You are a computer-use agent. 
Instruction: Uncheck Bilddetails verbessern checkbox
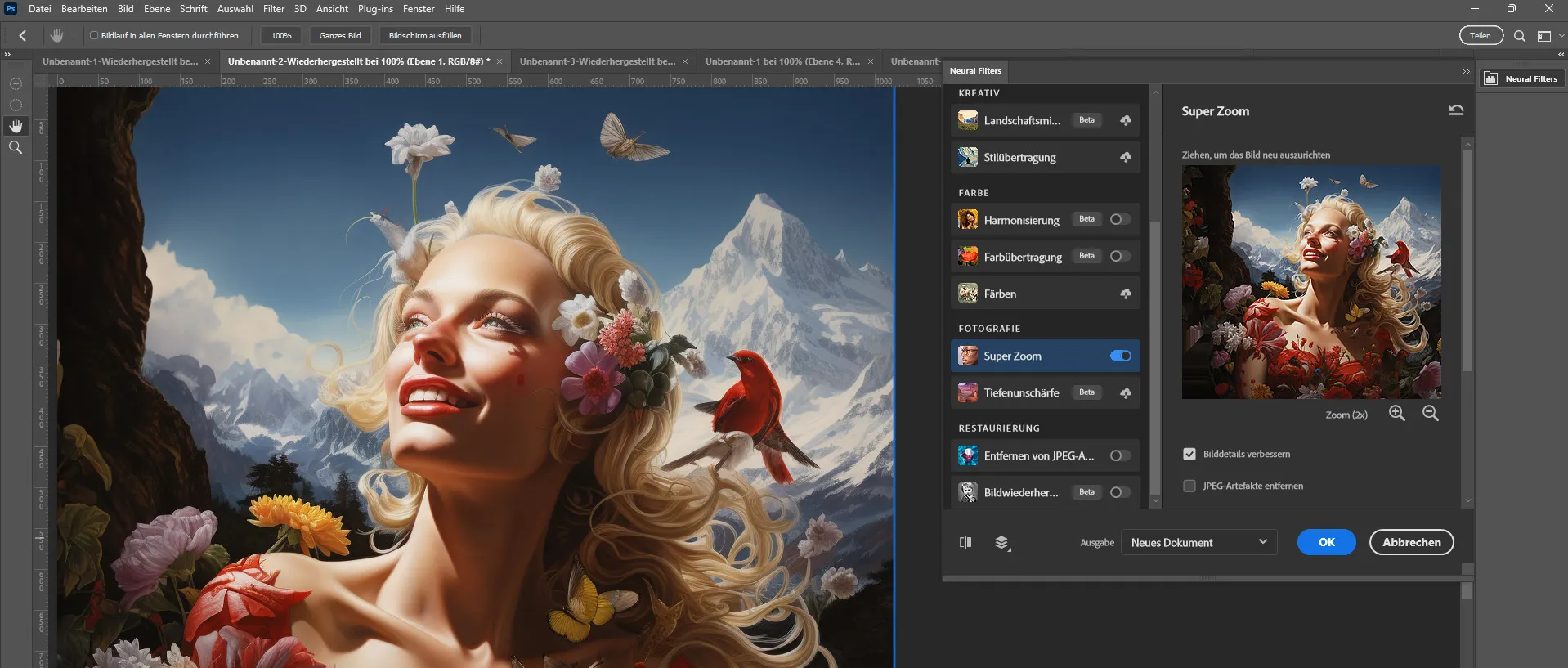pos(1189,454)
